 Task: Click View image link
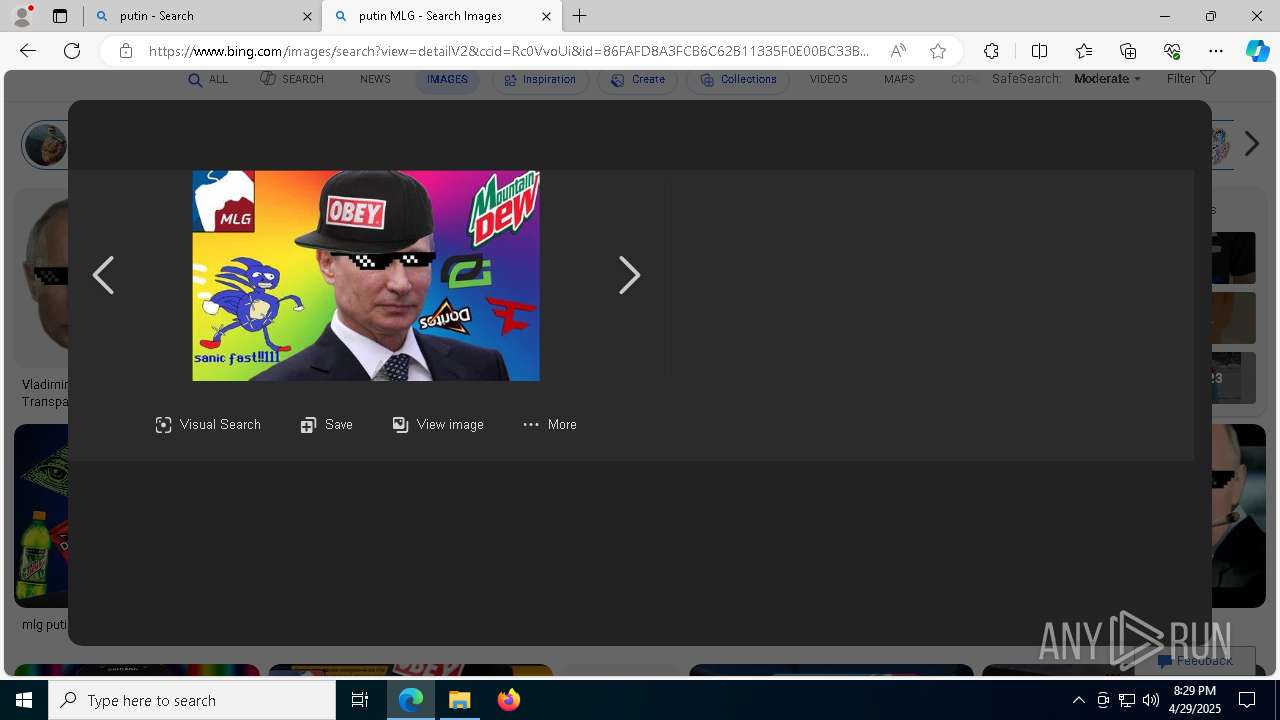tap(438, 425)
